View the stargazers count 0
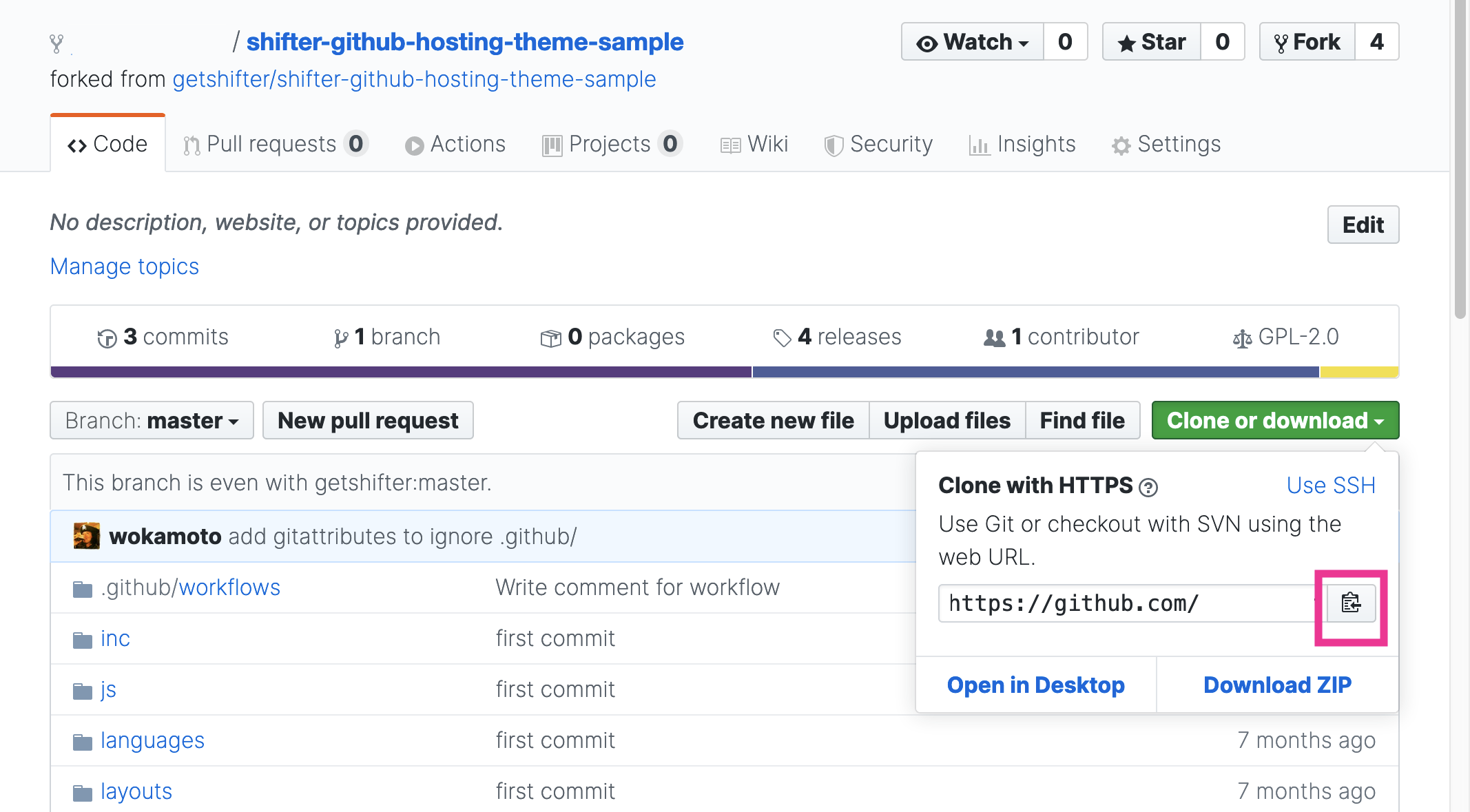Image resolution: width=1470 pixels, height=812 pixels. (1223, 42)
